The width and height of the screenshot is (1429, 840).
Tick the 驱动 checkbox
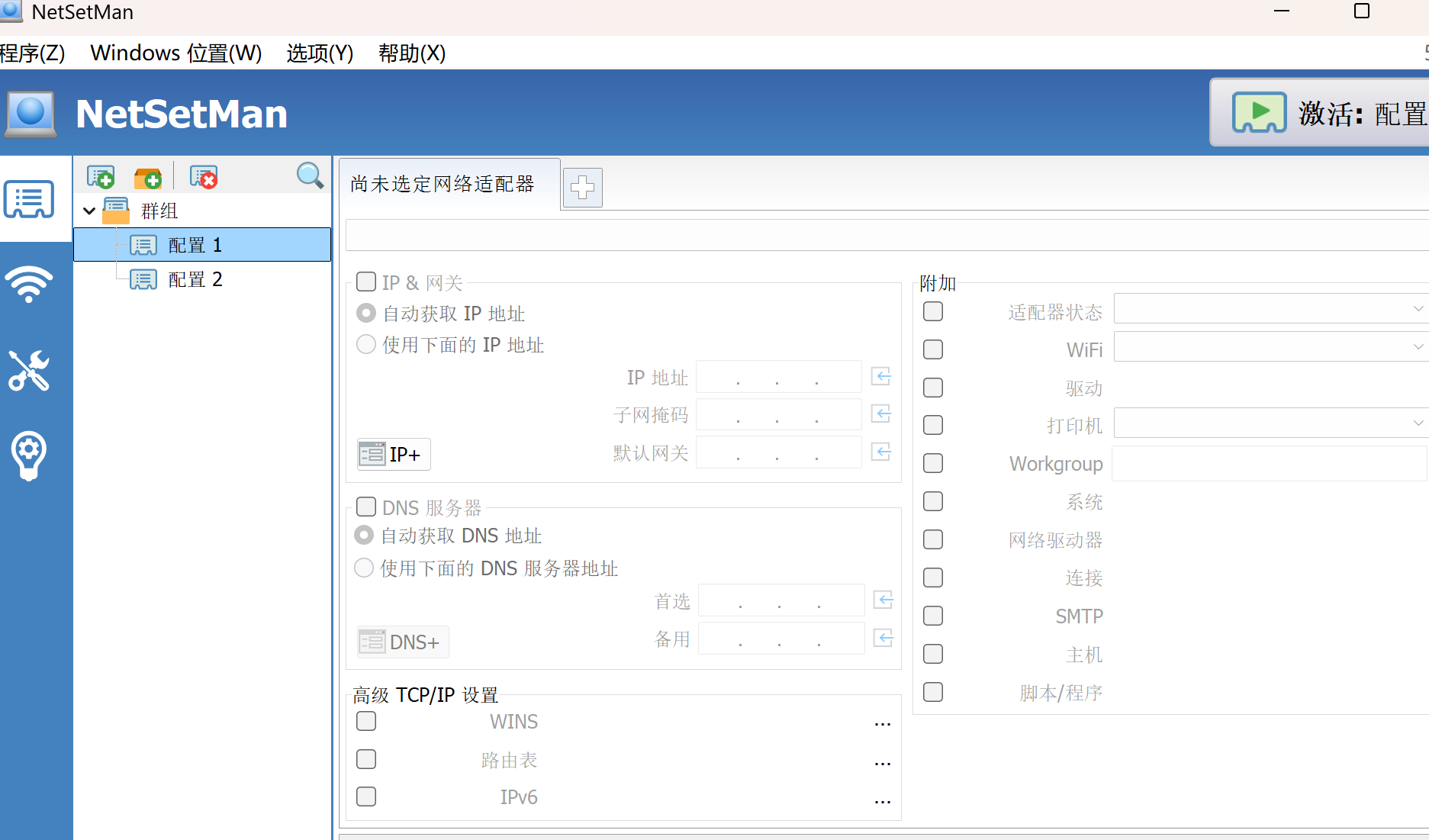pos(933,388)
